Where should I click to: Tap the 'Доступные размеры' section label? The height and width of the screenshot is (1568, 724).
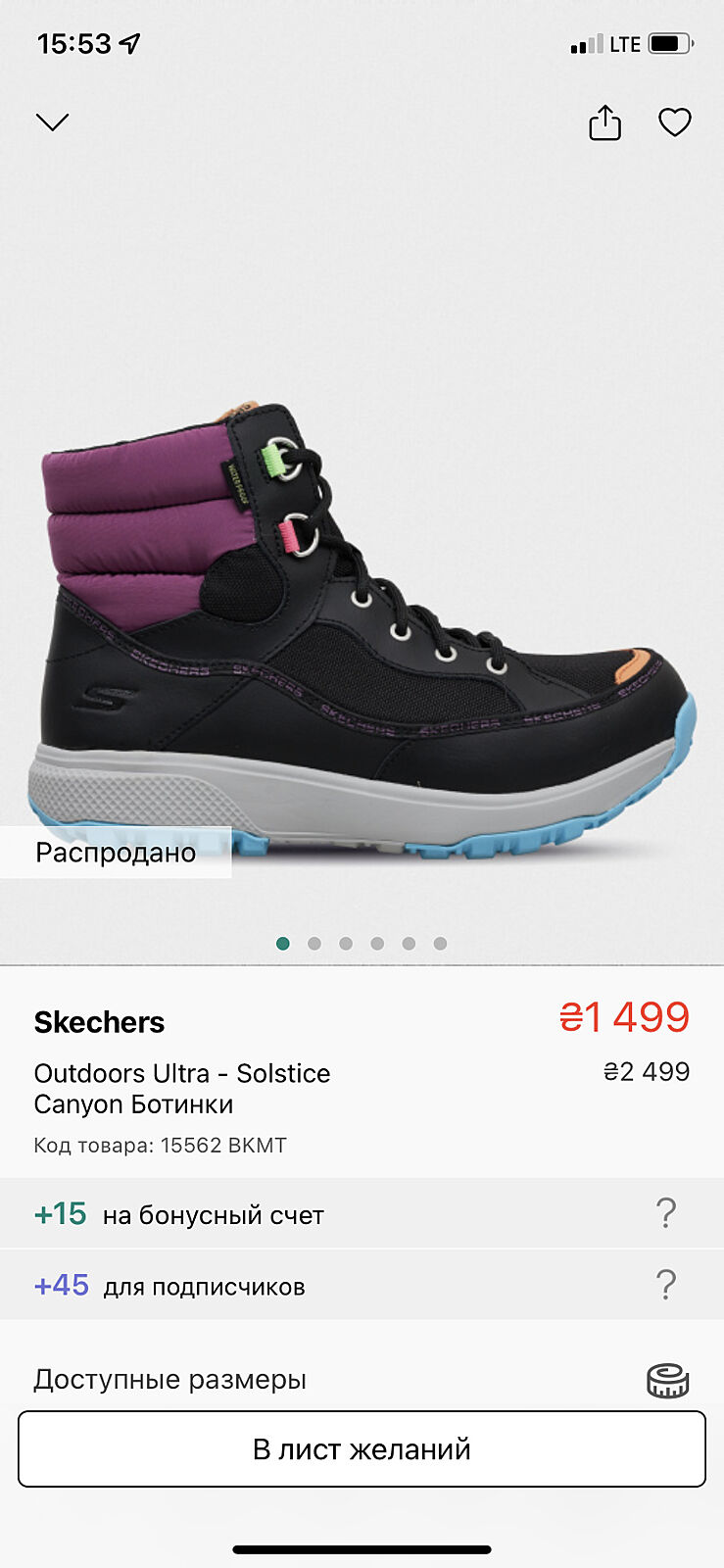coord(169,1380)
